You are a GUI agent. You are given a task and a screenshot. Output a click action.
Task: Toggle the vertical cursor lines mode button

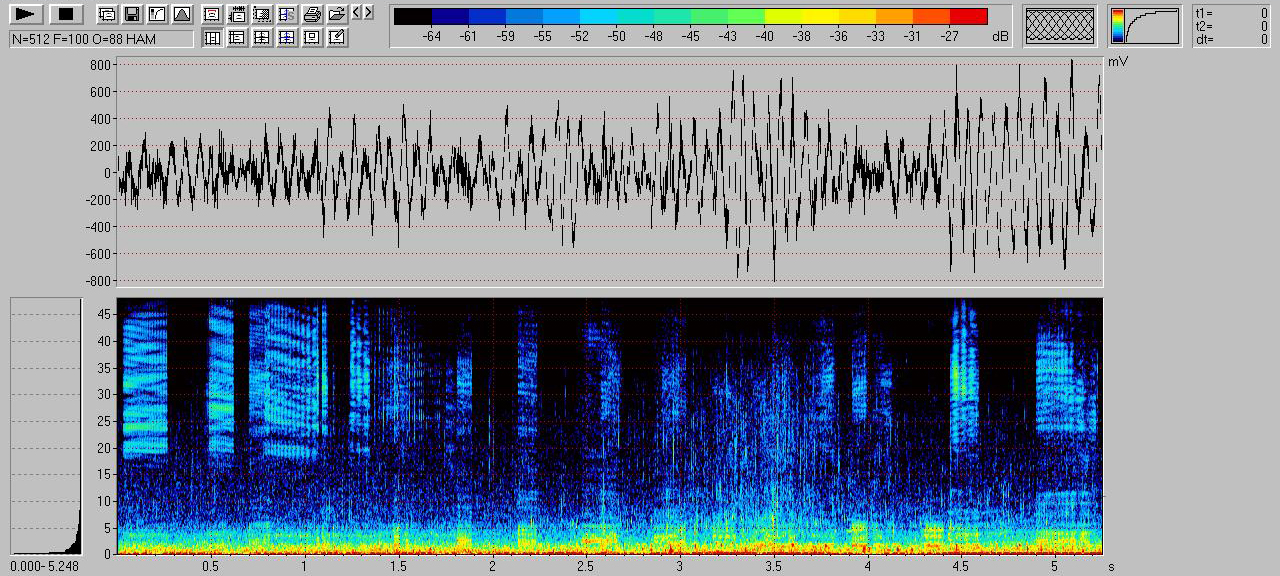pyautogui.click(x=212, y=38)
